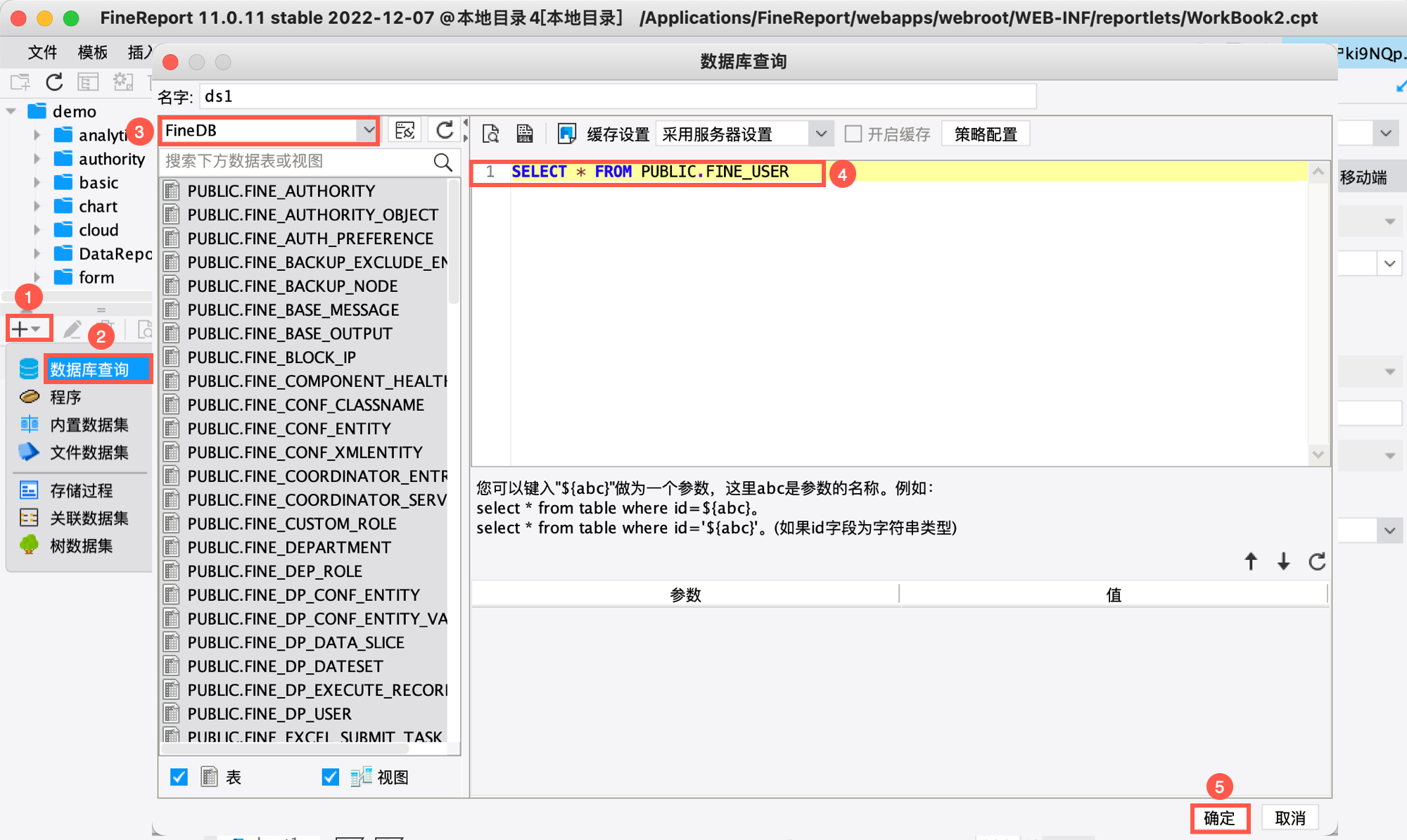Click the dataset name field ds1
Screen dimensions: 1407x840
(x=618, y=96)
